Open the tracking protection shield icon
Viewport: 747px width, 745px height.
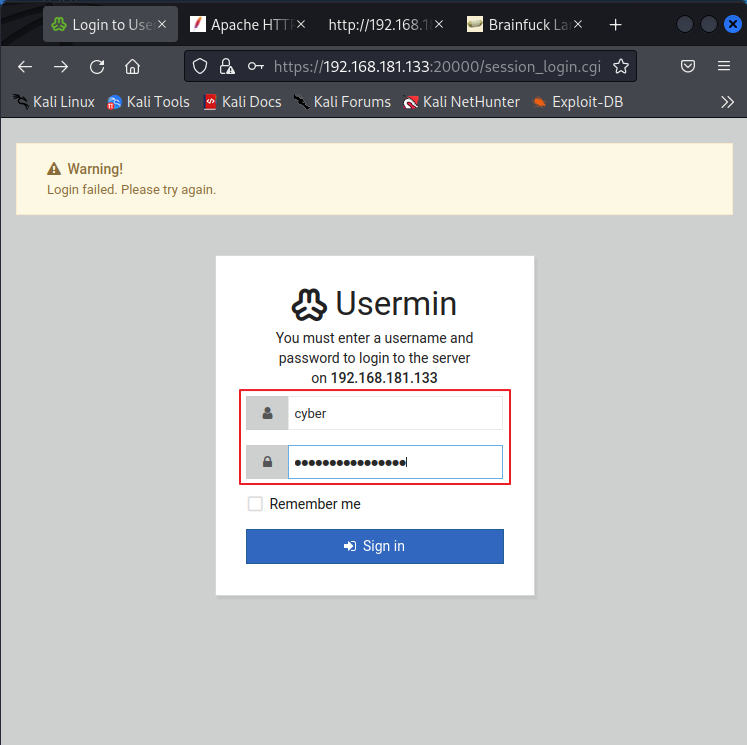pyautogui.click(x=200, y=67)
